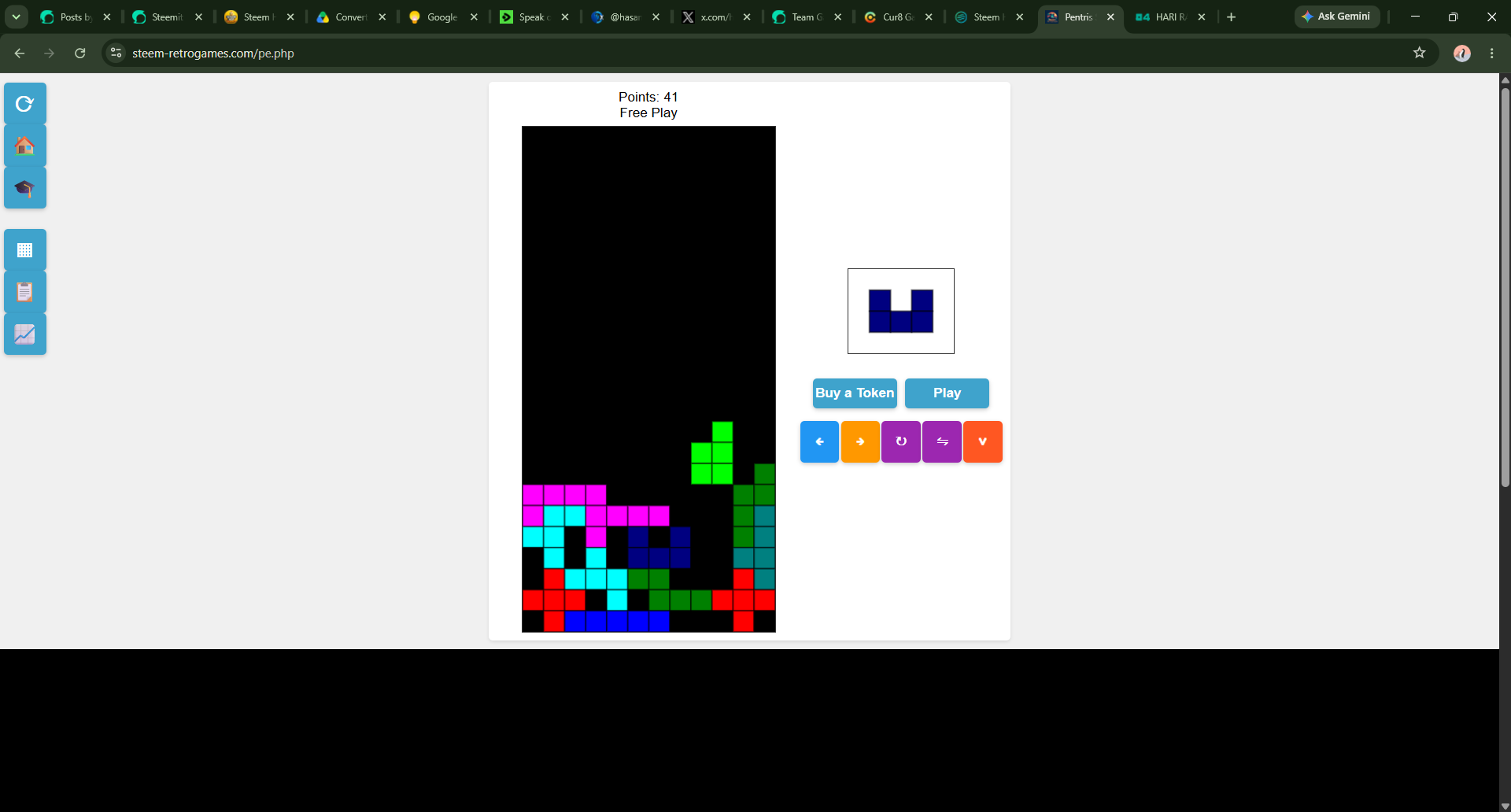Click the browser back arrow
Image resolution: width=1511 pixels, height=812 pixels.
(20, 53)
